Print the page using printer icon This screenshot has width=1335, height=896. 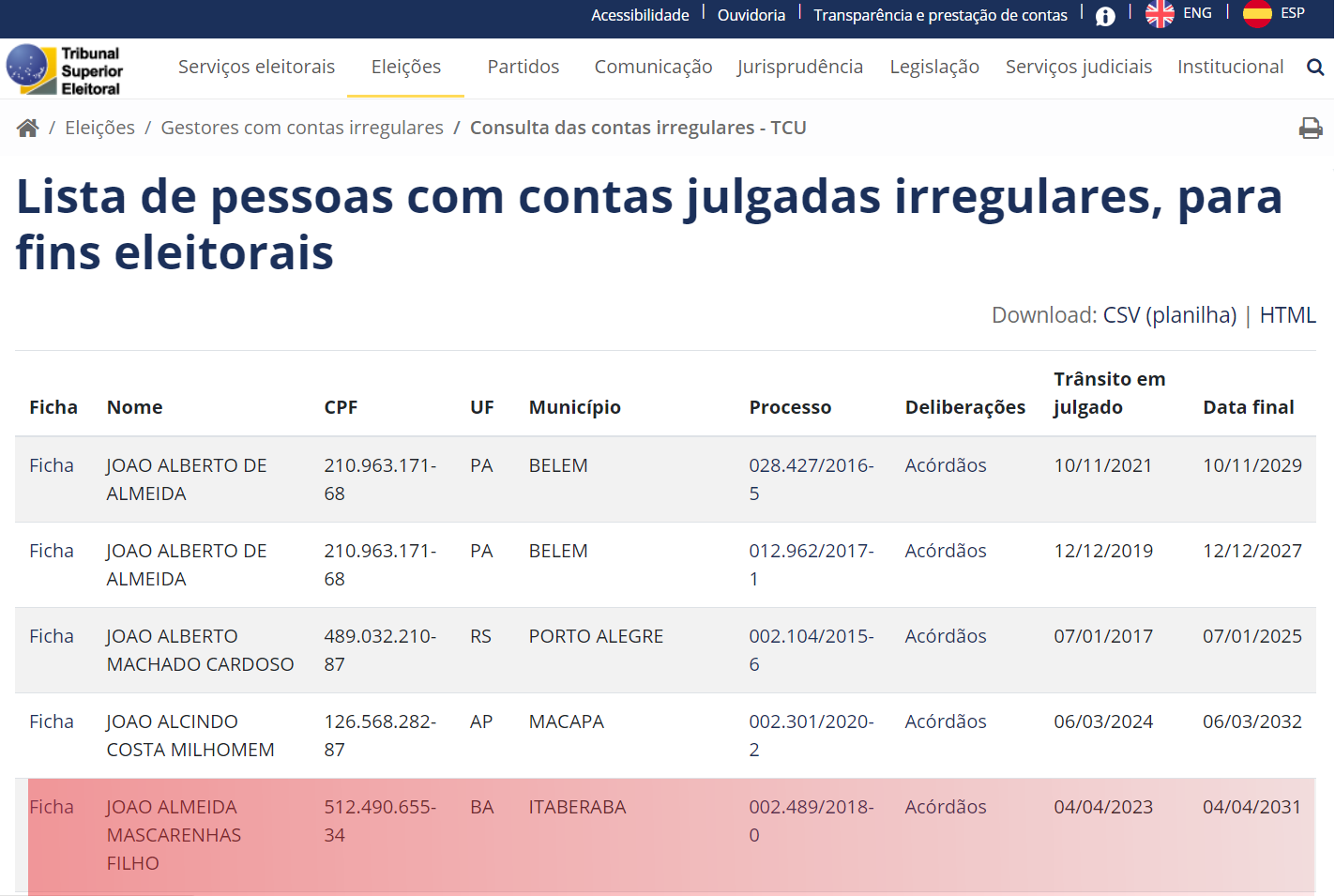click(x=1311, y=128)
